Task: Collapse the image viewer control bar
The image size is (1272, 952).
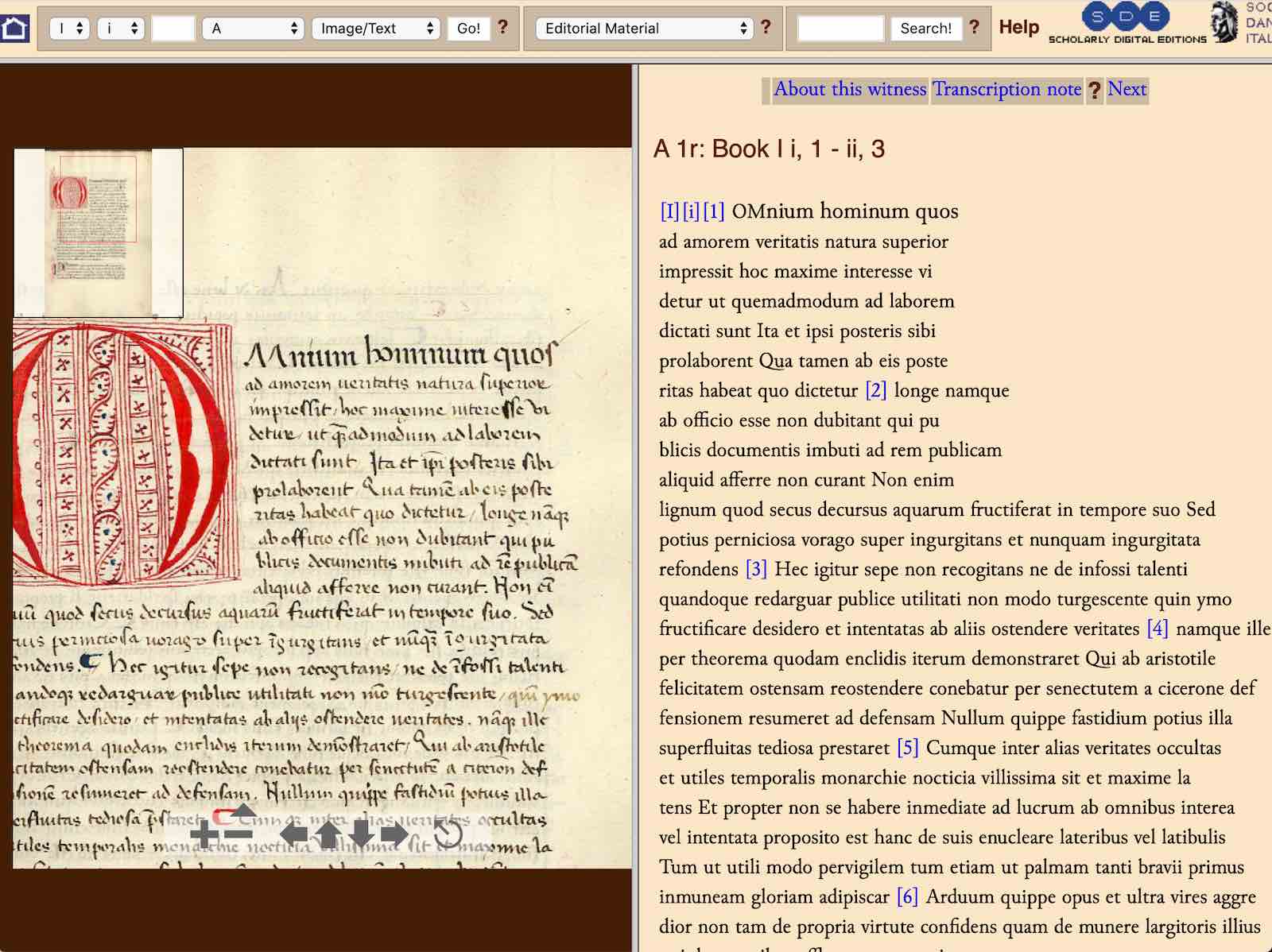Action: 242,811
